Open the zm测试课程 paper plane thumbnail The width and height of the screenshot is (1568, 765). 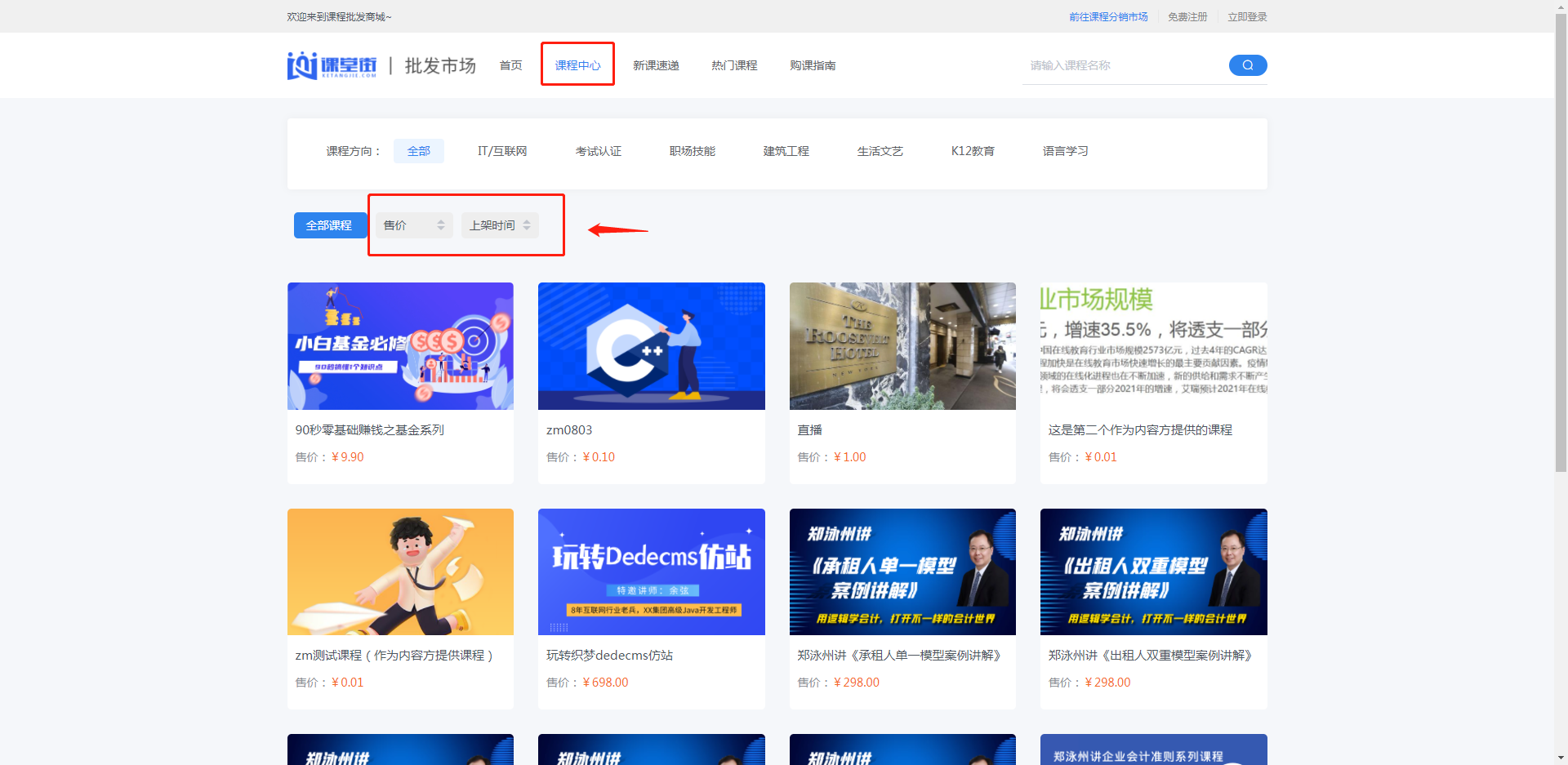[x=400, y=572]
